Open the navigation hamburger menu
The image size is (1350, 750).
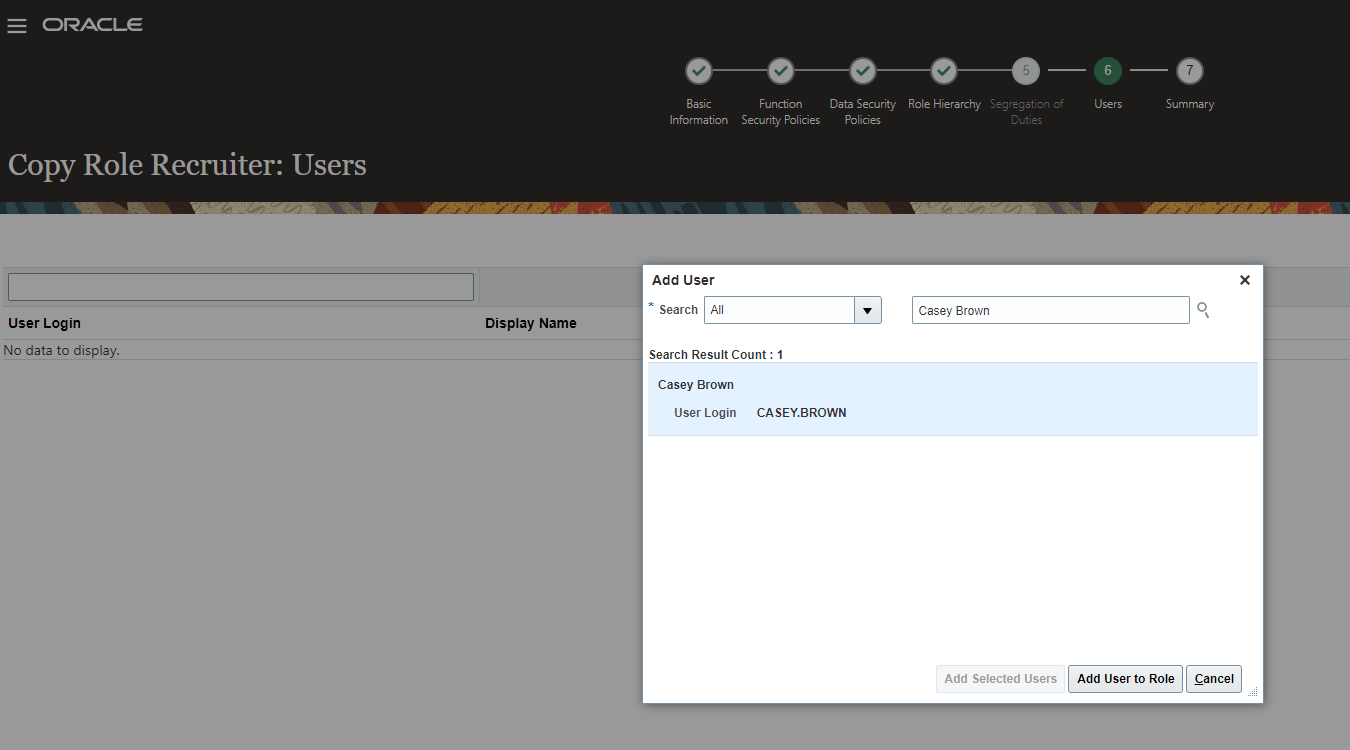point(16,25)
